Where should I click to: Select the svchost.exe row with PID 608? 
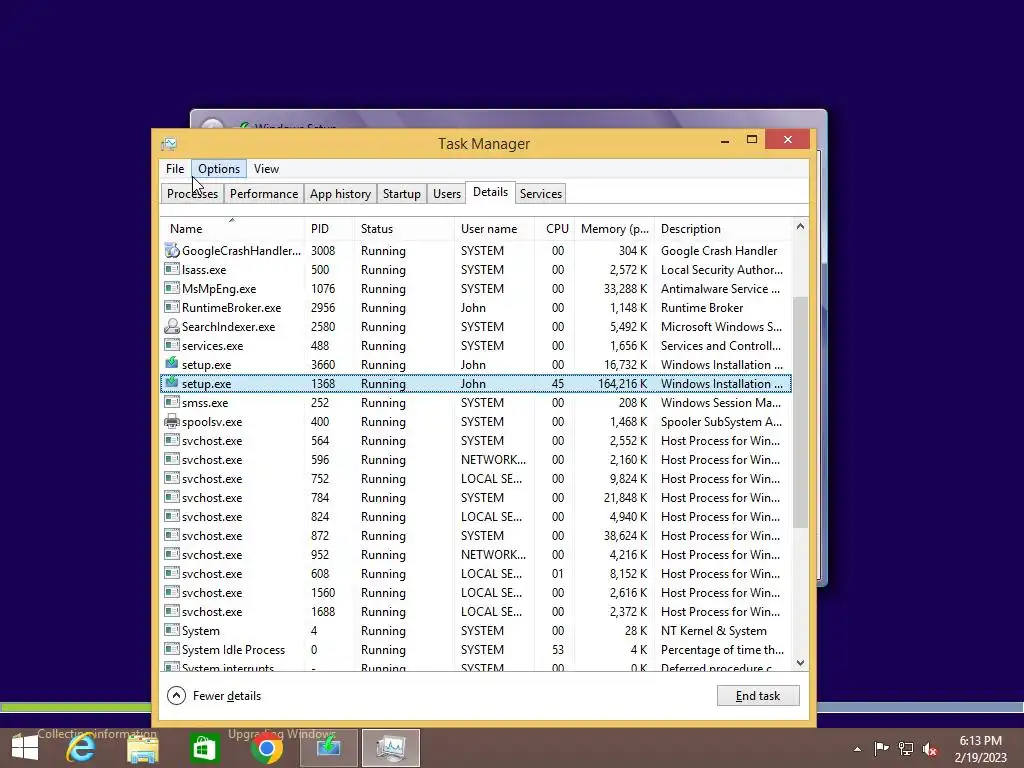[x=475, y=573]
